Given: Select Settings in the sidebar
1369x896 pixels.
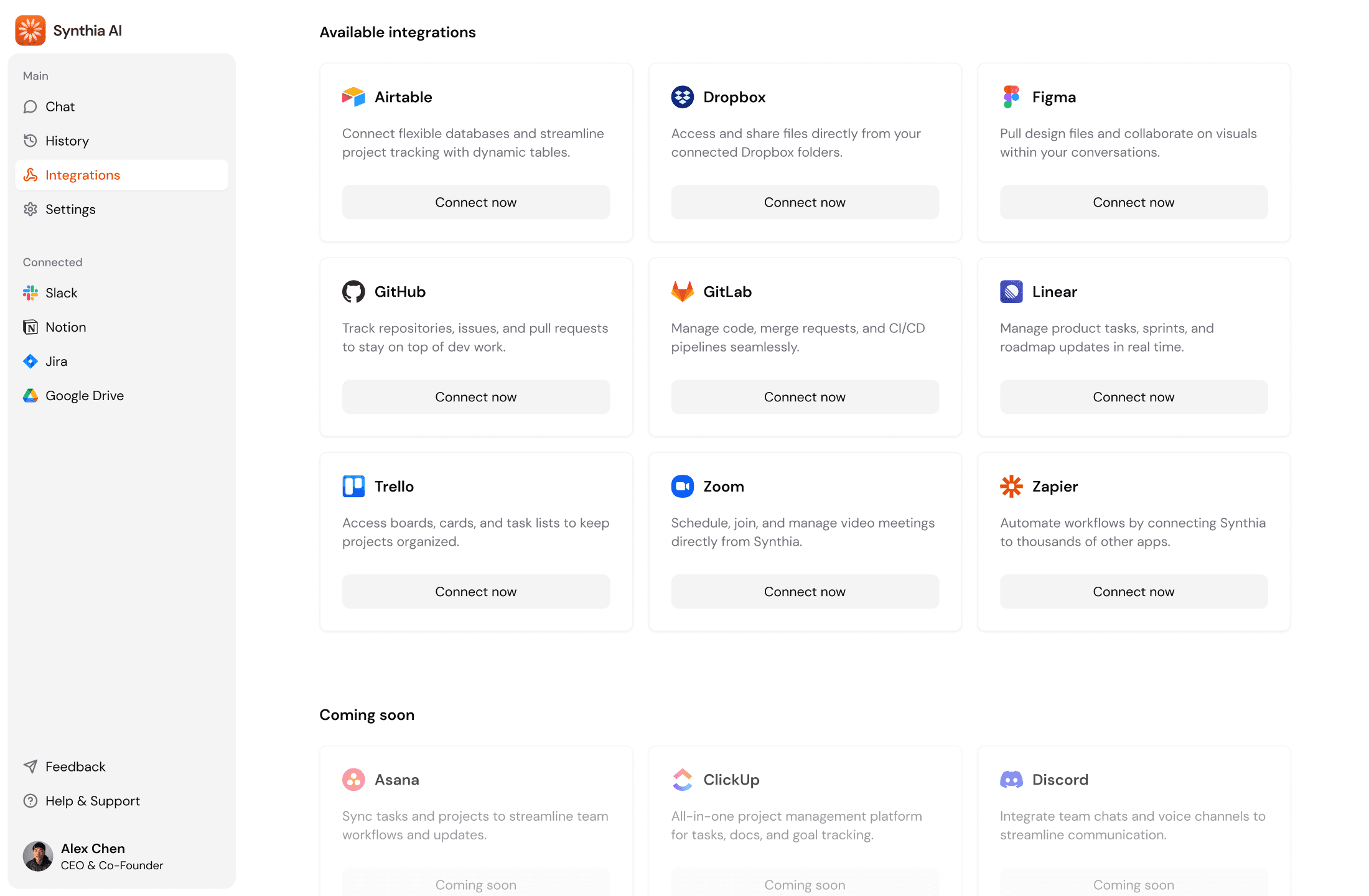Looking at the screenshot, I should pos(70,209).
